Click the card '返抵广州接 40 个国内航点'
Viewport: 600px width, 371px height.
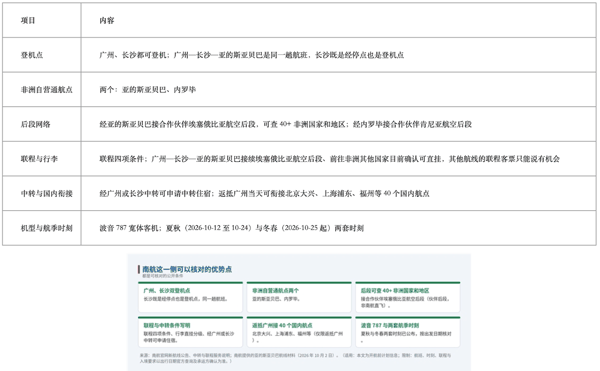coord(299,332)
